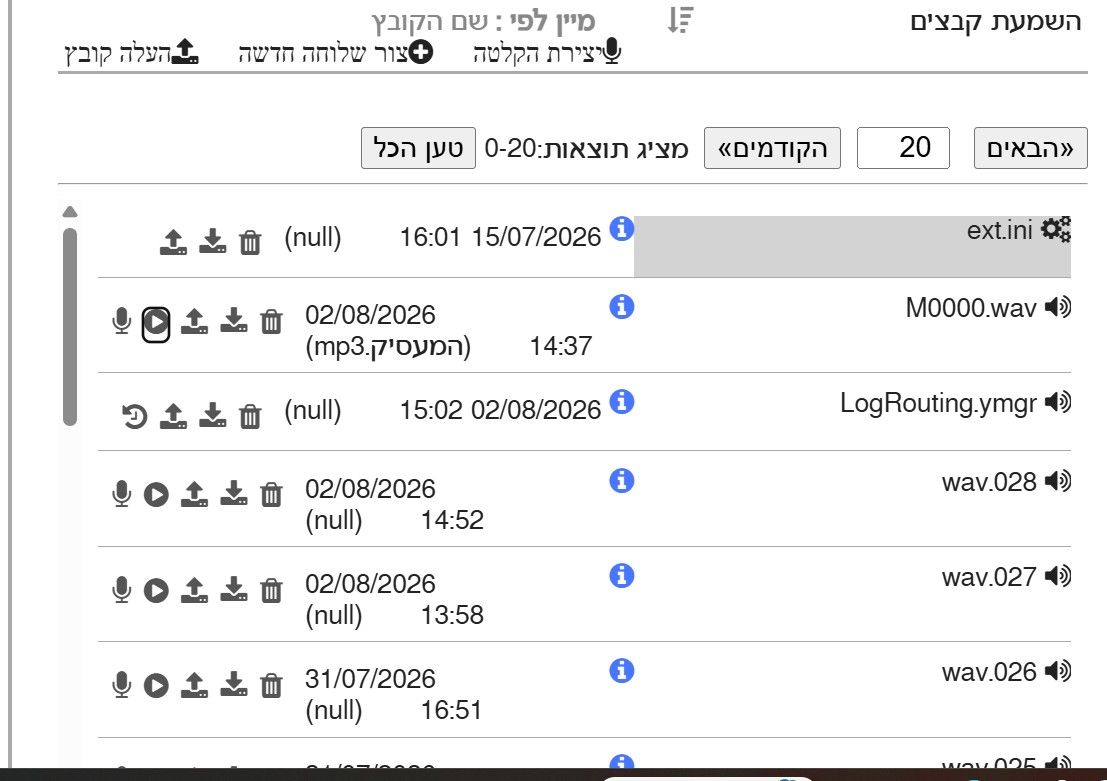This screenshot has width=1107, height=781.
Task: Play the wav.027 recording
Action: click(x=156, y=590)
